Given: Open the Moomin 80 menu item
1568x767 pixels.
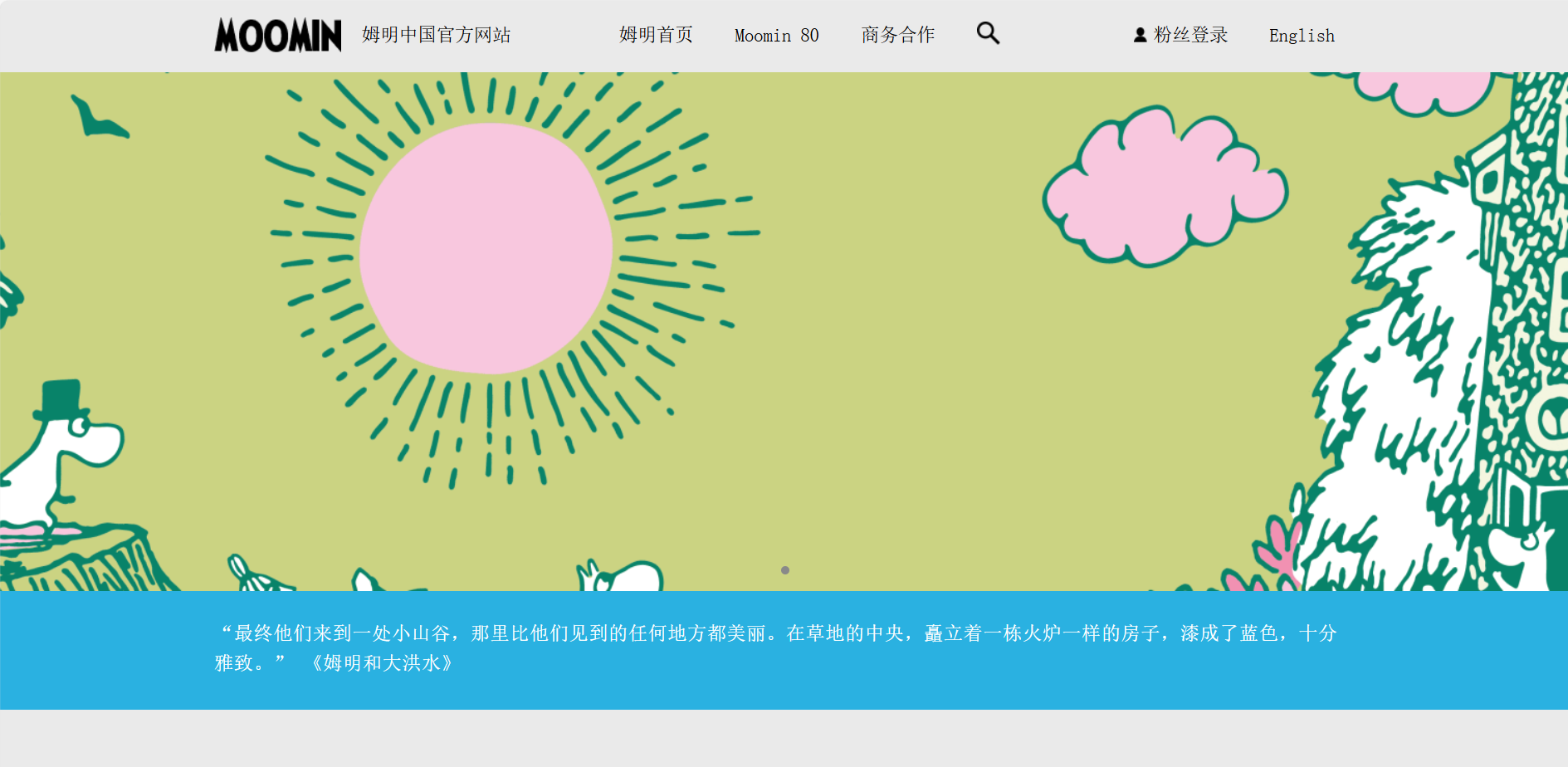Looking at the screenshot, I should click(x=776, y=36).
